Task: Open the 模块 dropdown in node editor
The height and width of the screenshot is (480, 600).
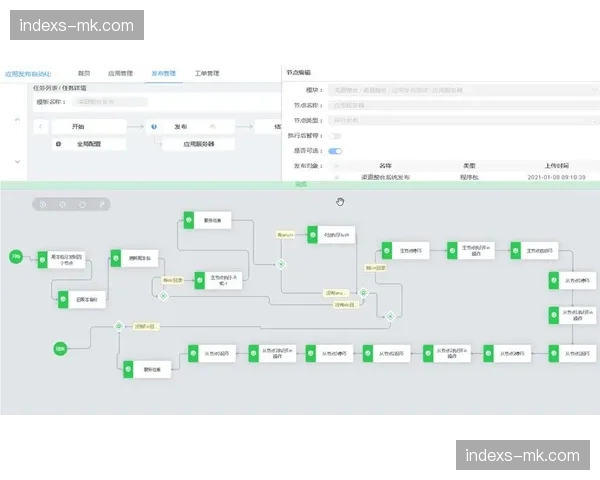Action: point(461,89)
